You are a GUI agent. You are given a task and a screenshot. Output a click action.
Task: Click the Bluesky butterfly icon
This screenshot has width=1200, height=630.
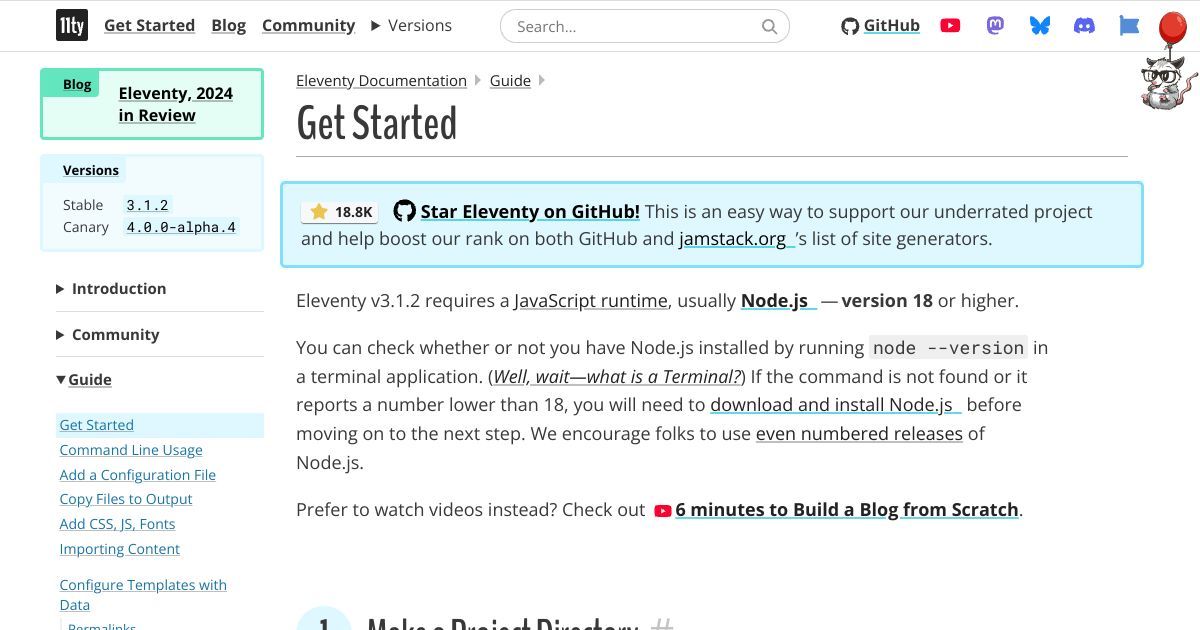point(1040,26)
